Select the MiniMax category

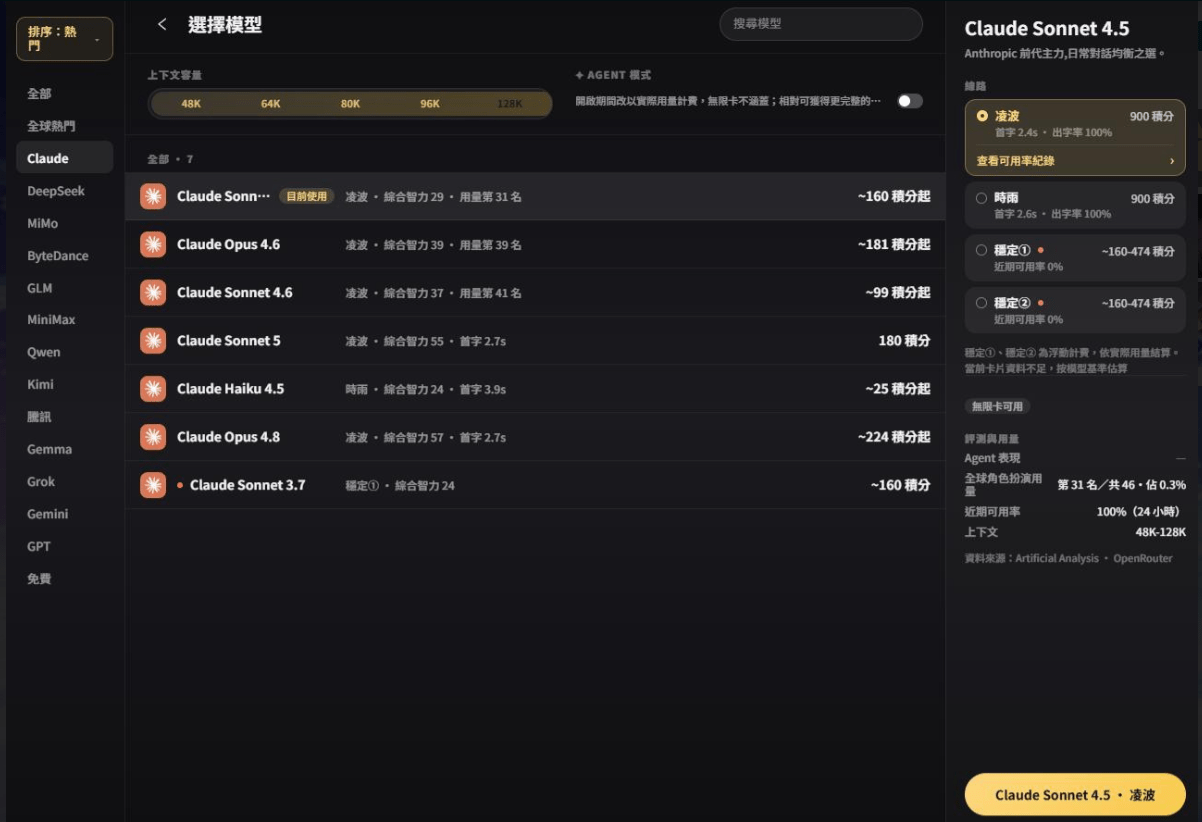coord(65,320)
